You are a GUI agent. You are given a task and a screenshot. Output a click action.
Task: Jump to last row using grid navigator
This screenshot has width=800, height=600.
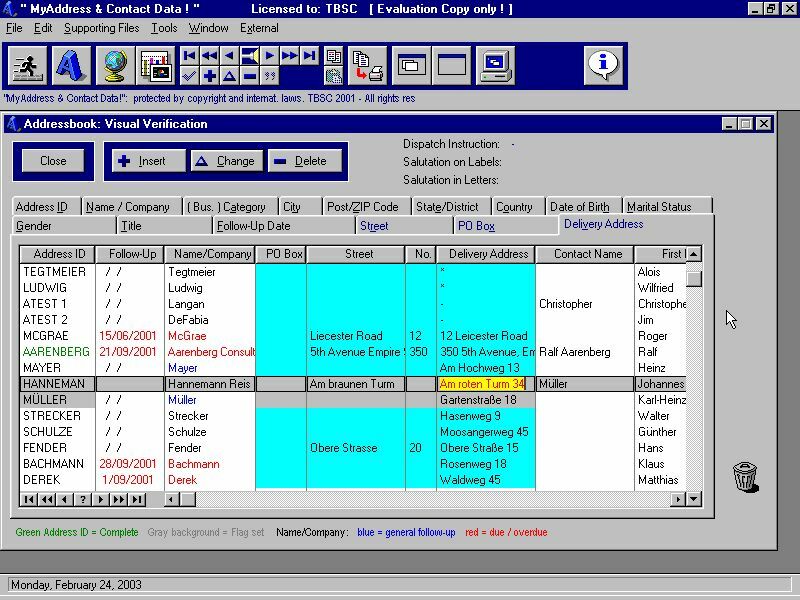point(137,499)
